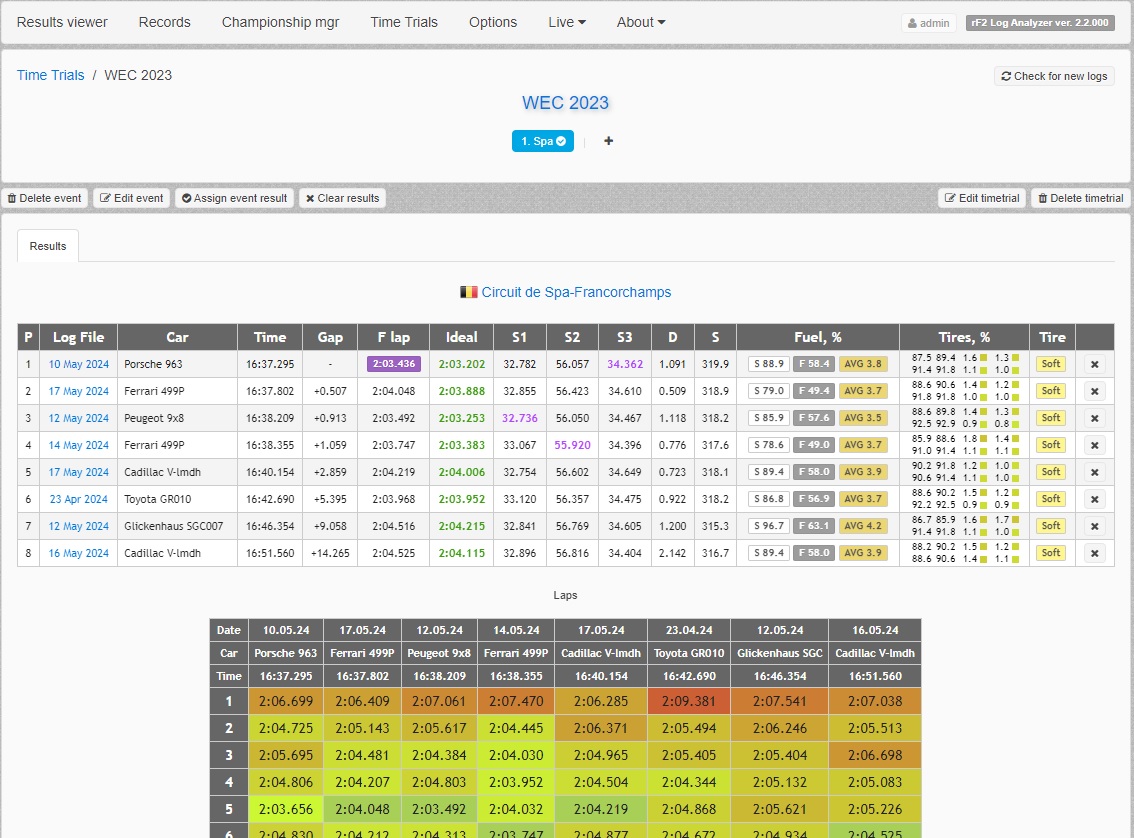Click the total time 16:42.690 in results
This screenshot has height=838, width=1134.
coord(270,500)
